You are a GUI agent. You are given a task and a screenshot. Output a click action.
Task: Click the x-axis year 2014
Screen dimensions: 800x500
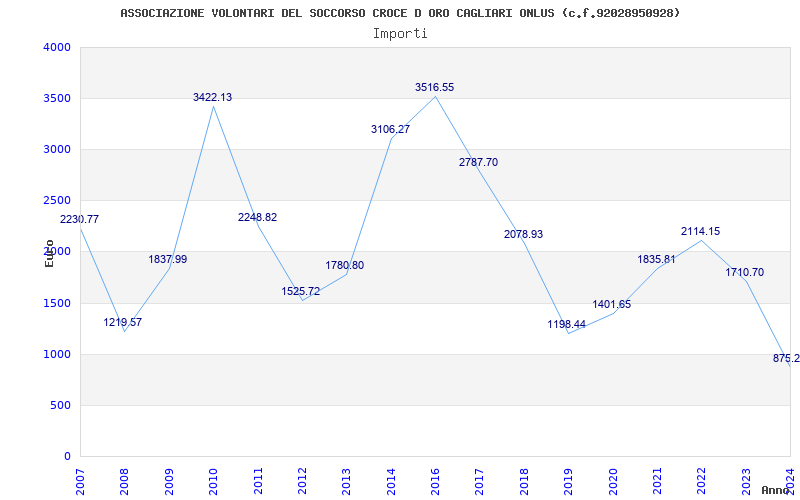tap(391, 481)
